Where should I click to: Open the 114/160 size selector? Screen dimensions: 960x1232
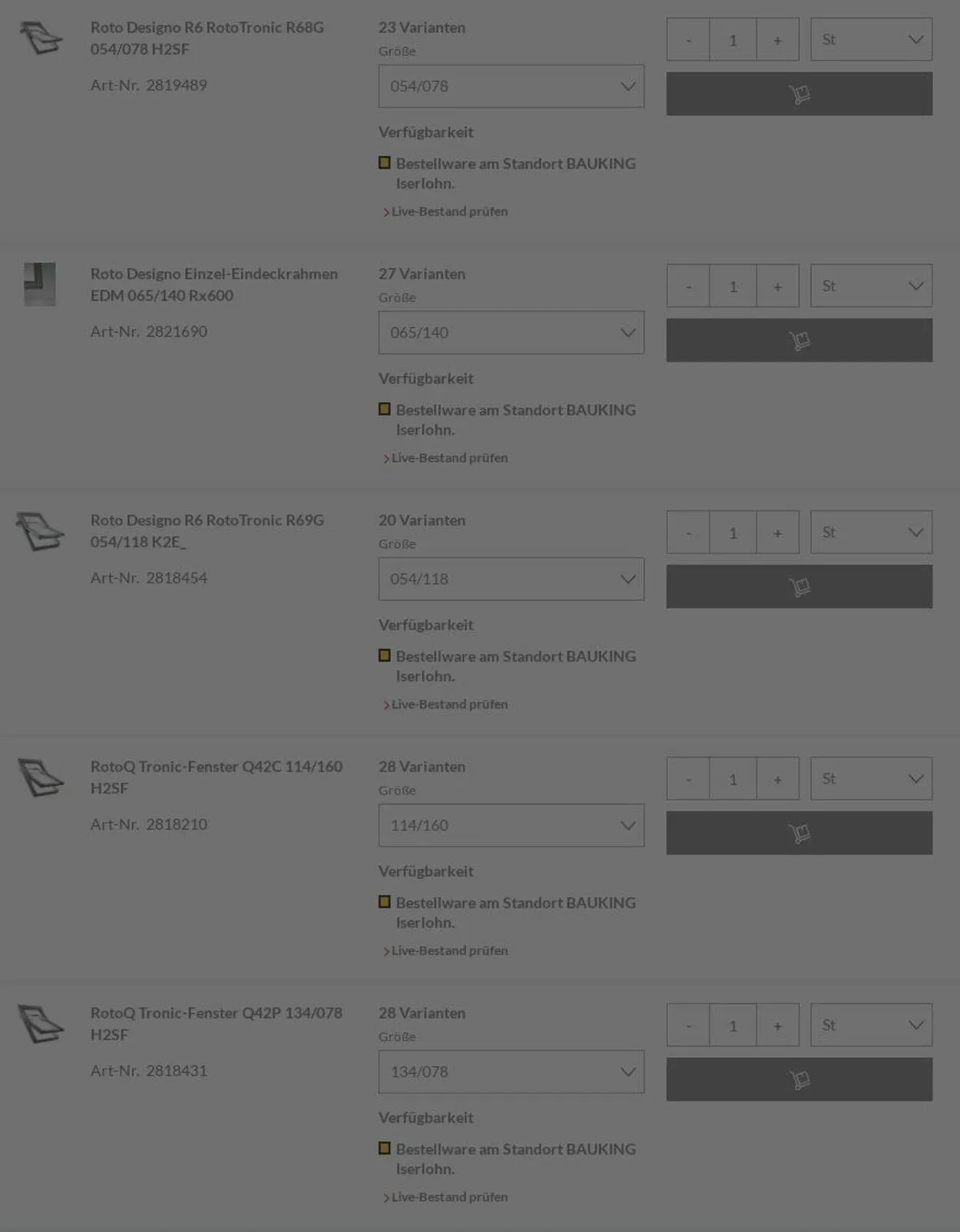pos(511,825)
